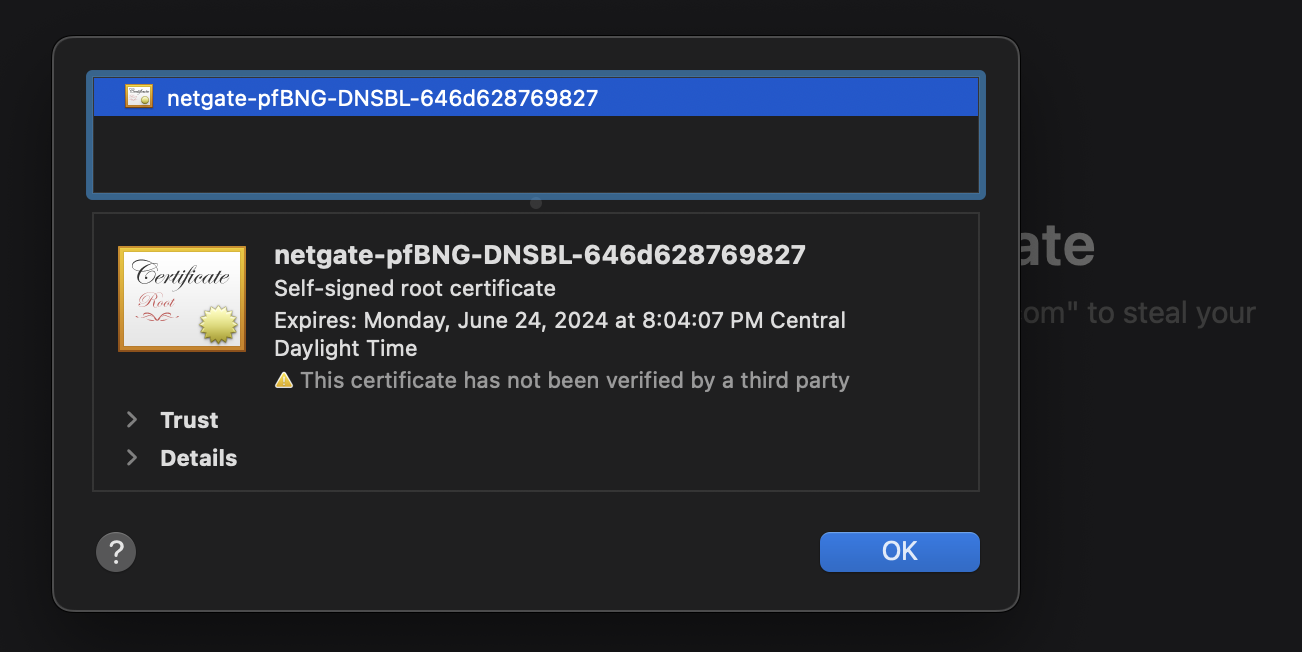
Task: Expand the Details section chevron
Action: click(x=132, y=458)
